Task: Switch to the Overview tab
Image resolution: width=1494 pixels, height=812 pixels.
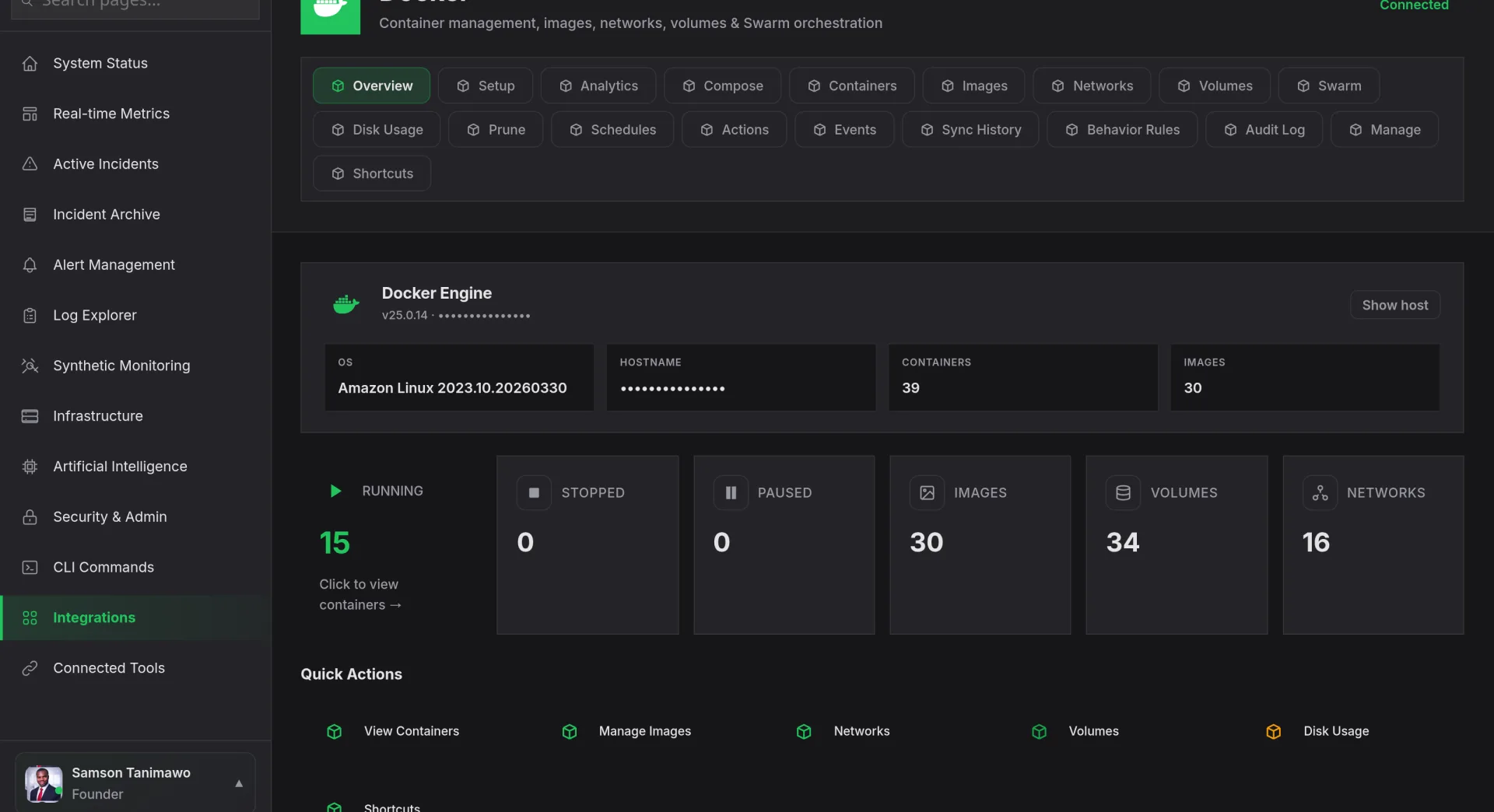Action: 371,86
